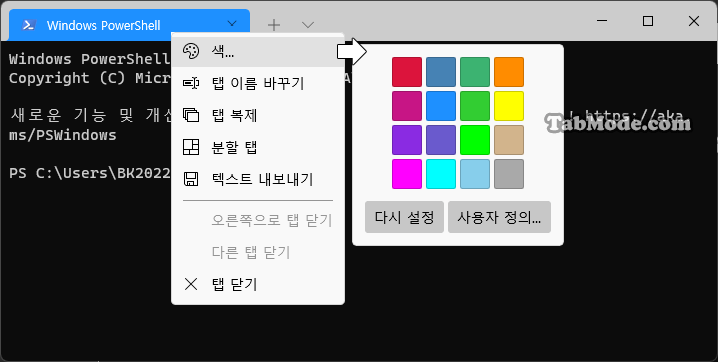Pick the crimson red color swatch
Viewport: 718px width, 362px height.
coord(407,72)
